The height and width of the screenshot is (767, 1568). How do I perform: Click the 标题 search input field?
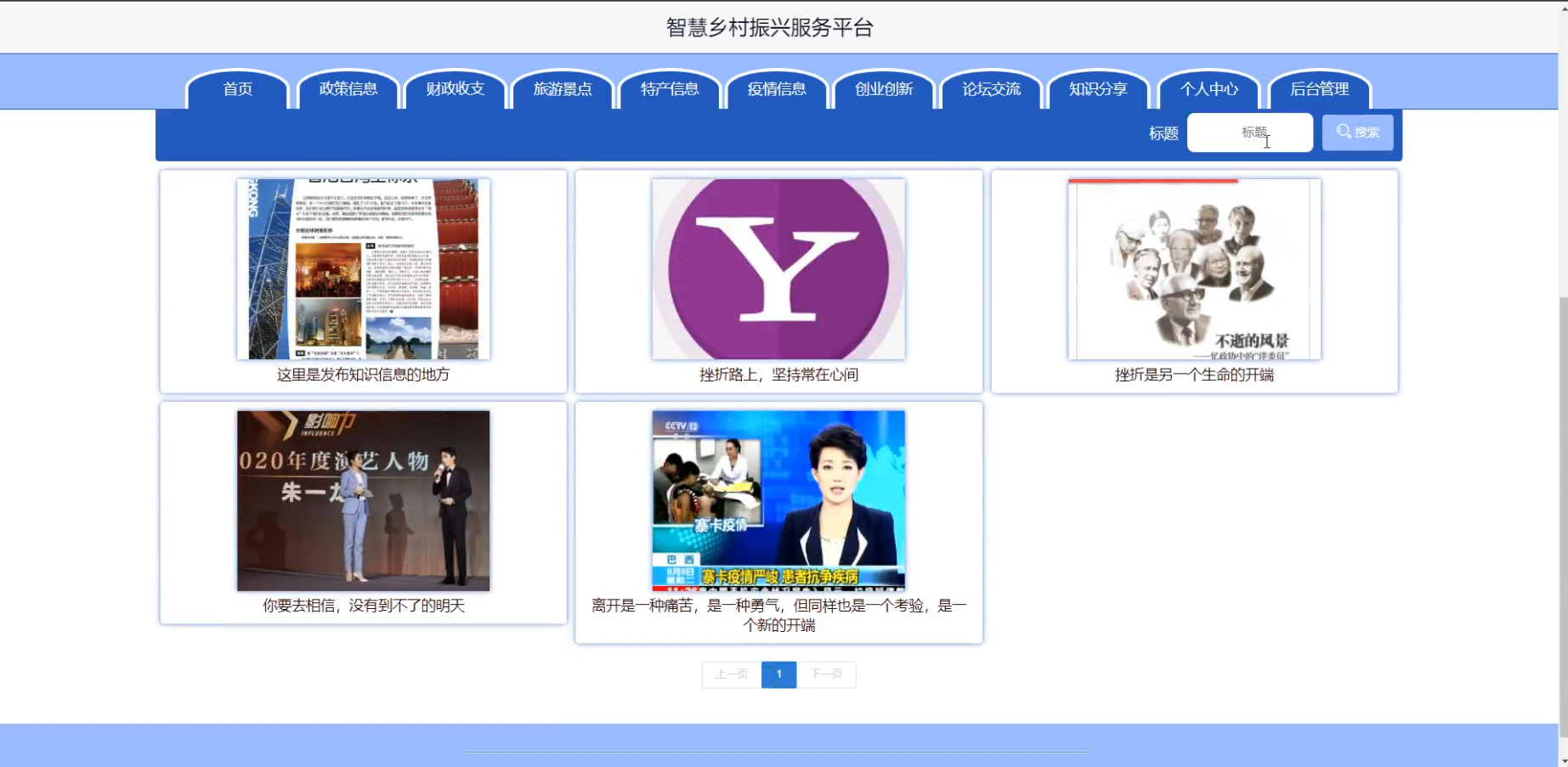click(x=1250, y=133)
